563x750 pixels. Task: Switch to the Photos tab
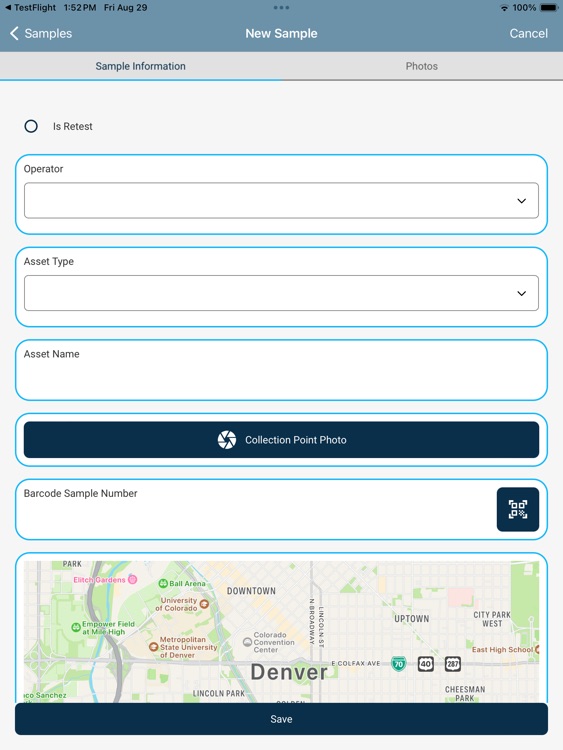point(422,66)
